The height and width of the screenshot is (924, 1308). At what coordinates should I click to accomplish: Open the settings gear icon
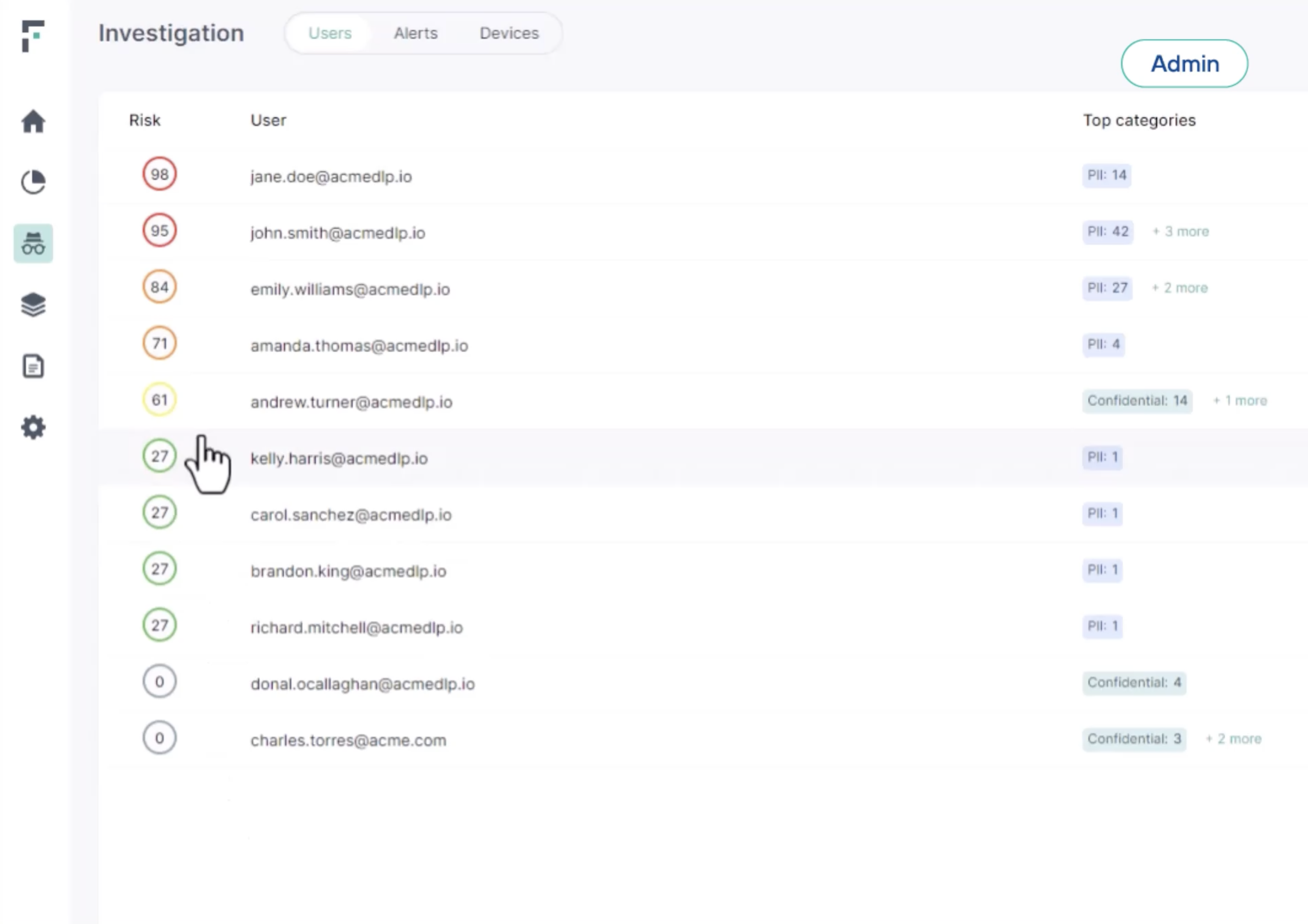point(33,427)
